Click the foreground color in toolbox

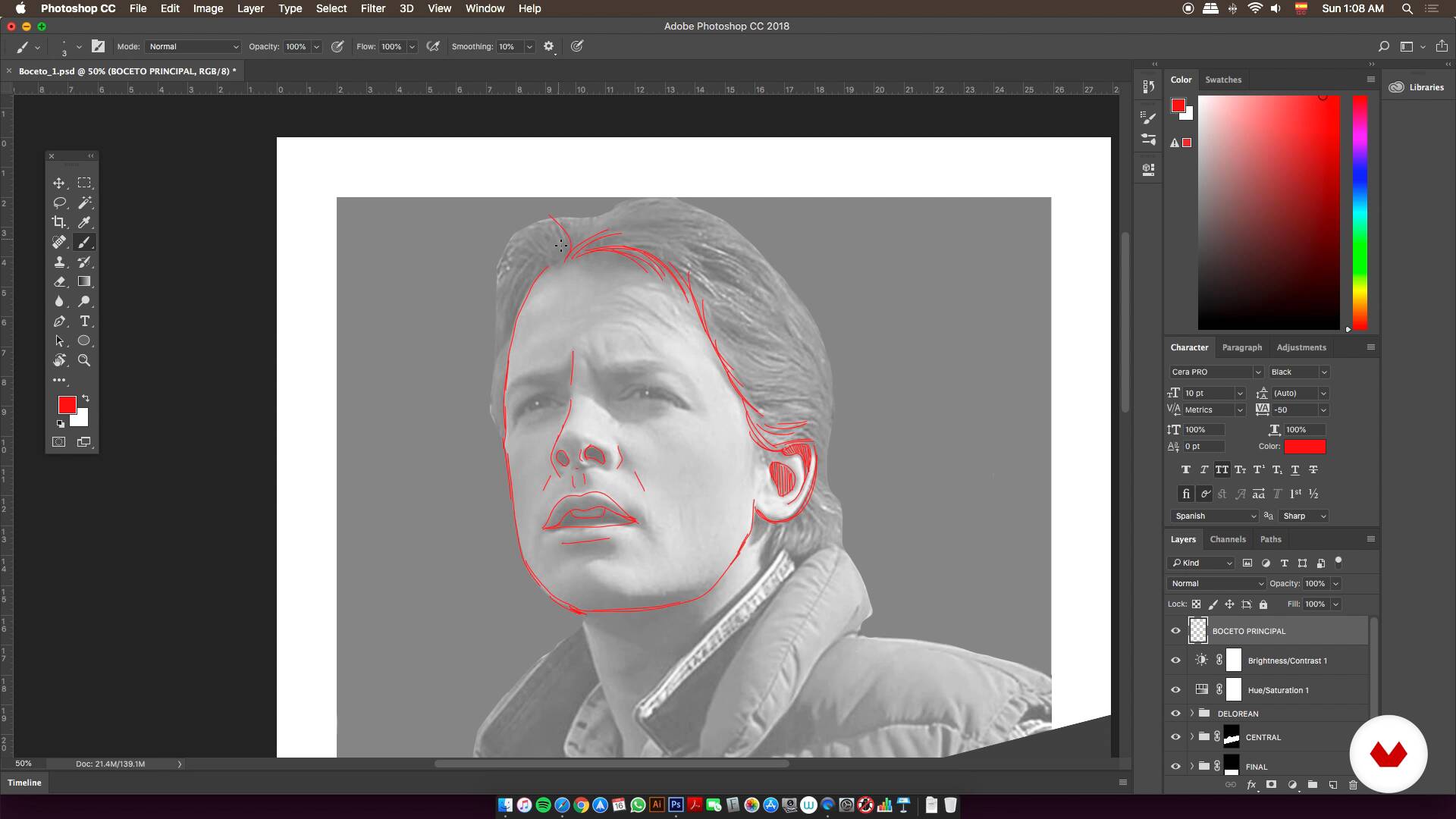[67, 405]
